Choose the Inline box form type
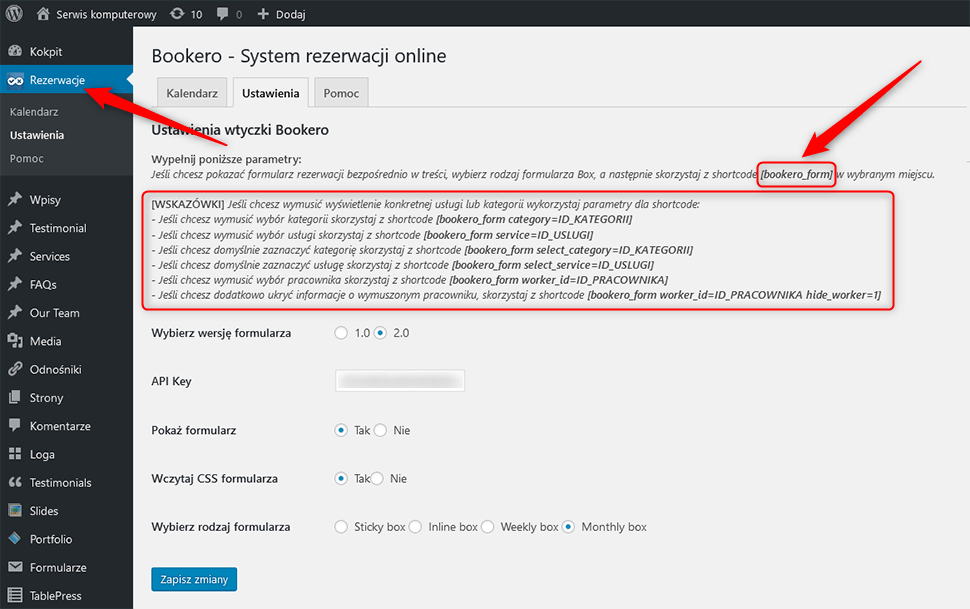 (x=416, y=527)
